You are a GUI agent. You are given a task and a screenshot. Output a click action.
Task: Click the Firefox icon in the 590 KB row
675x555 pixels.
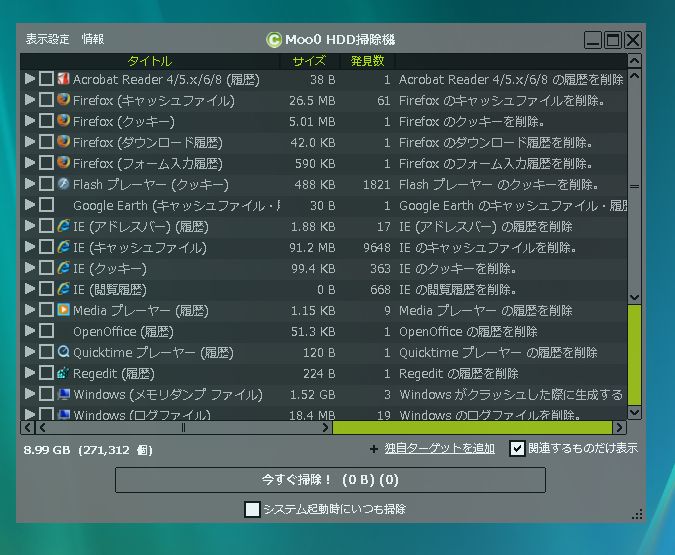pyautogui.click(x=63, y=163)
